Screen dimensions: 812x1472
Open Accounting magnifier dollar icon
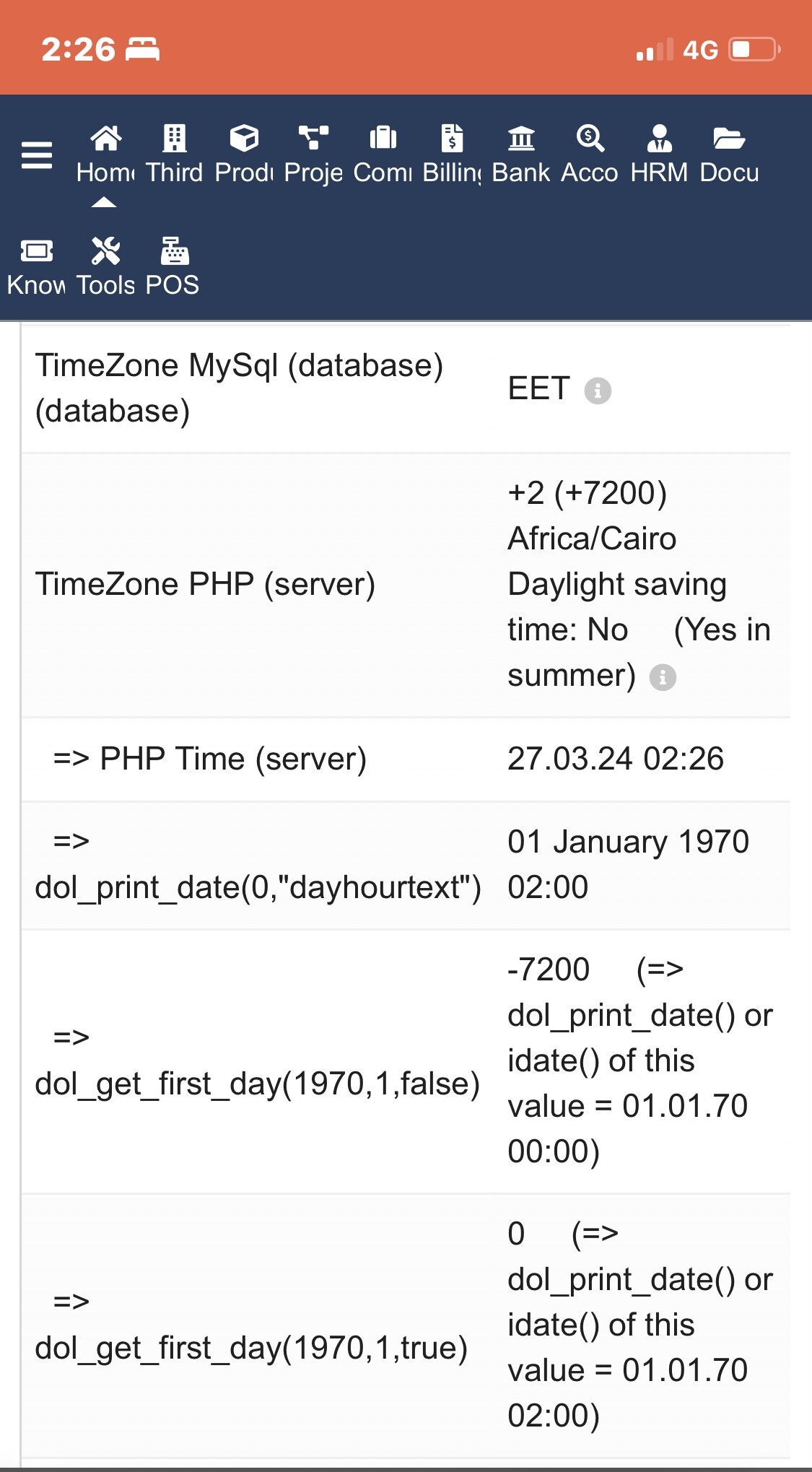tap(590, 138)
